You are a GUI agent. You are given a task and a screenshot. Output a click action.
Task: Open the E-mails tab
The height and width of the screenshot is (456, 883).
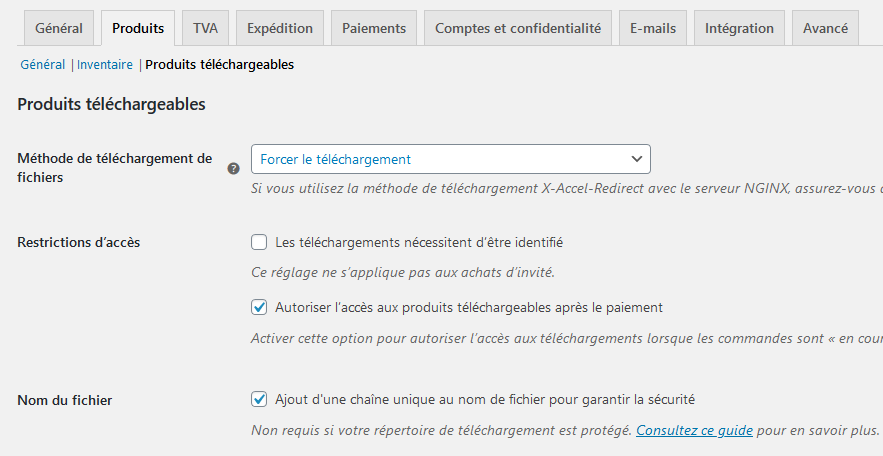click(x=653, y=28)
